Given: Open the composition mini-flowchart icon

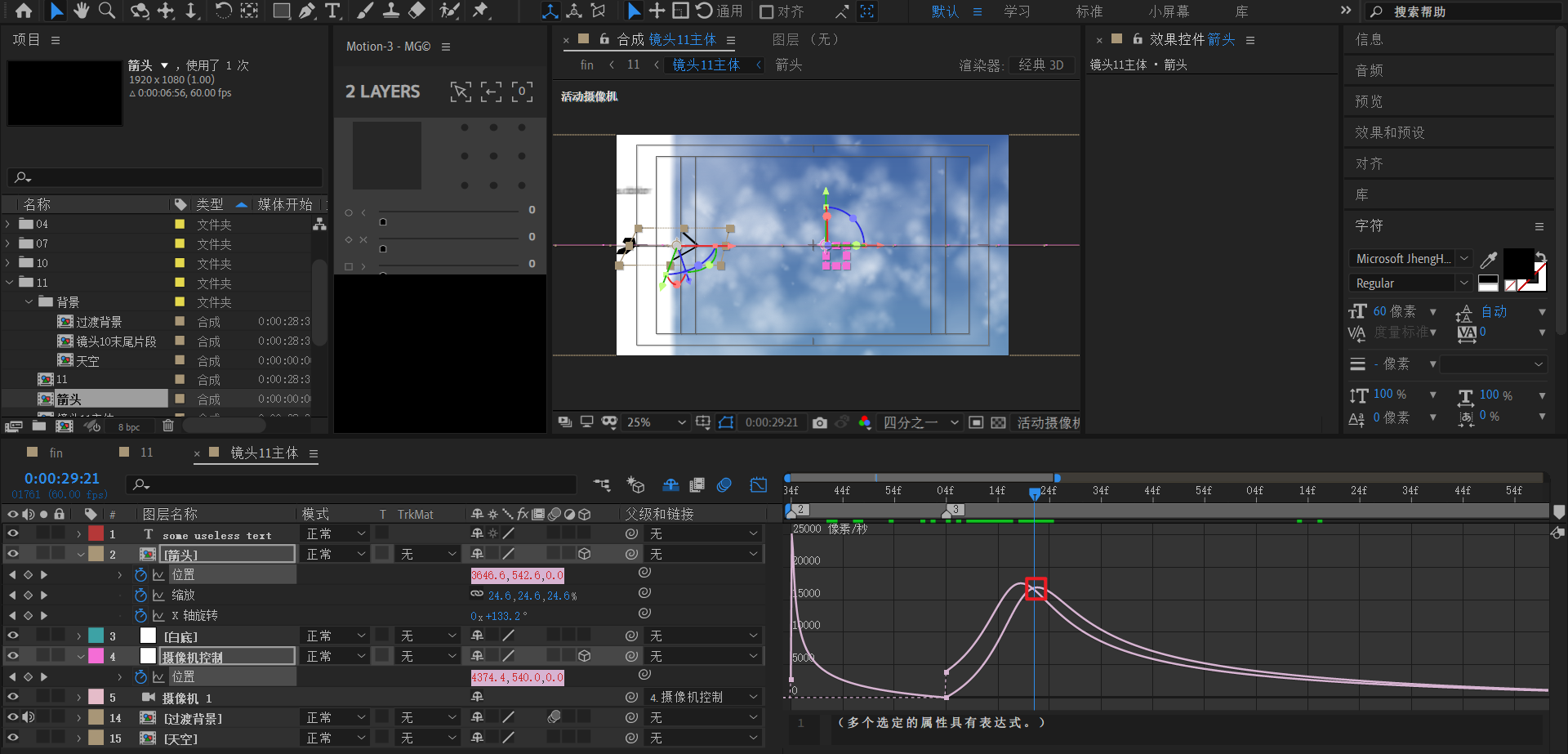Looking at the screenshot, I should [602, 484].
